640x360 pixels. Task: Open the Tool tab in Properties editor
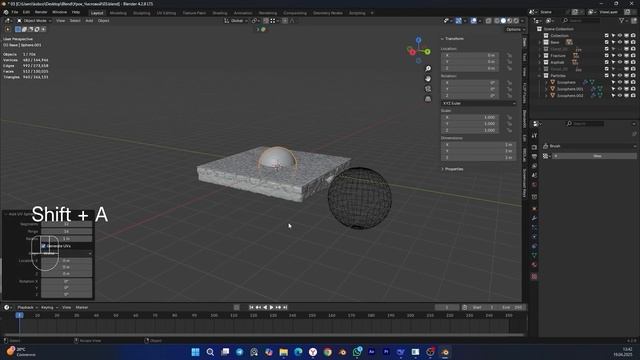click(x=534, y=136)
